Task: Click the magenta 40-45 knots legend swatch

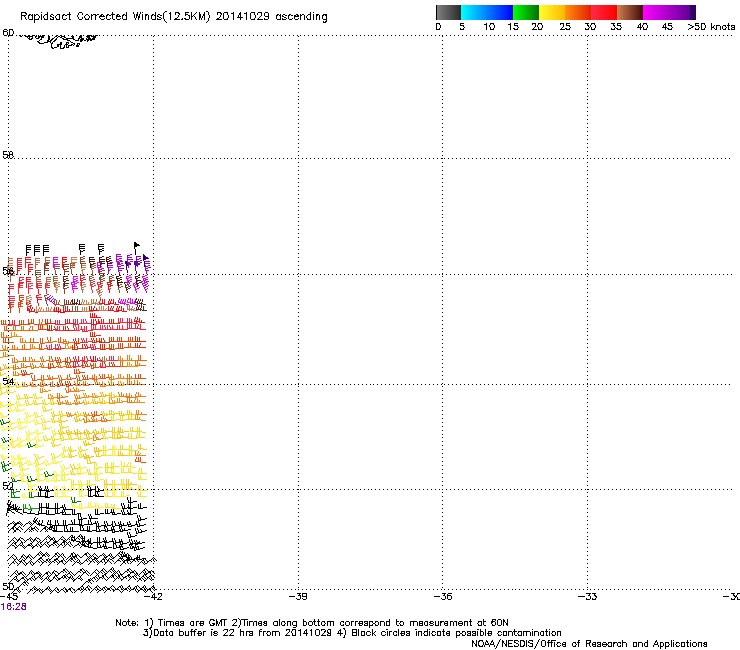Action: tap(656, 12)
